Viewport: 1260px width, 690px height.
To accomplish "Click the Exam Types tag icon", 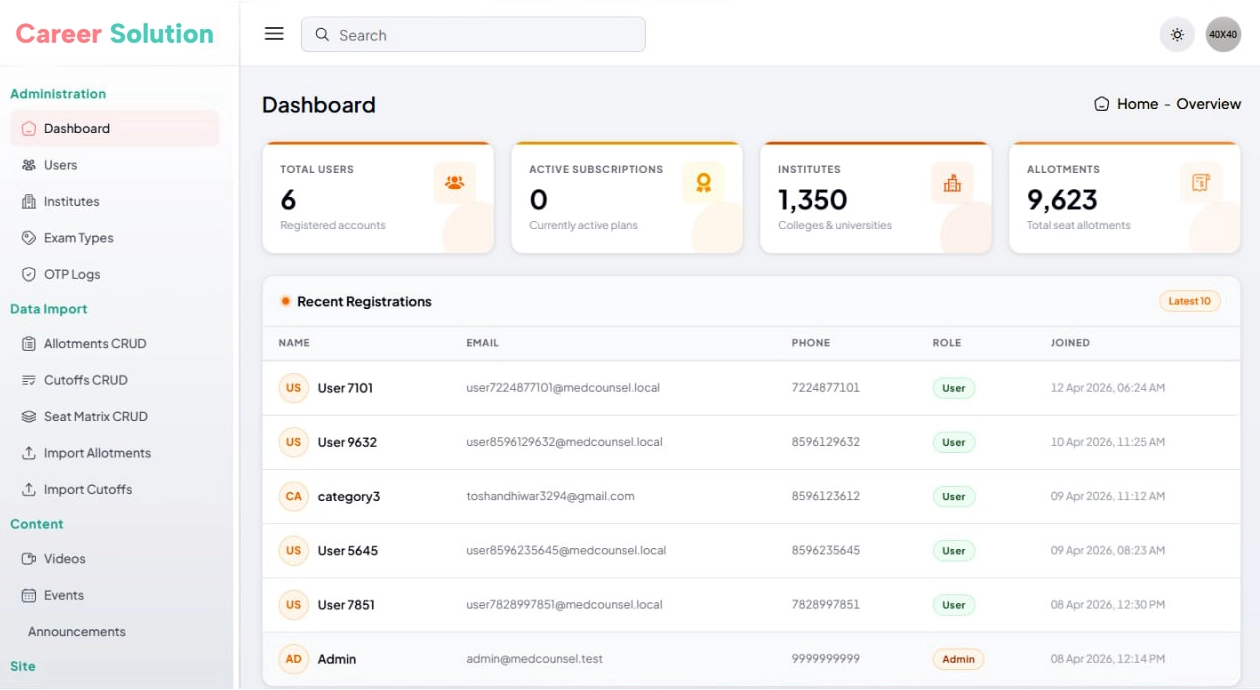I will click(x=27, y=237).
